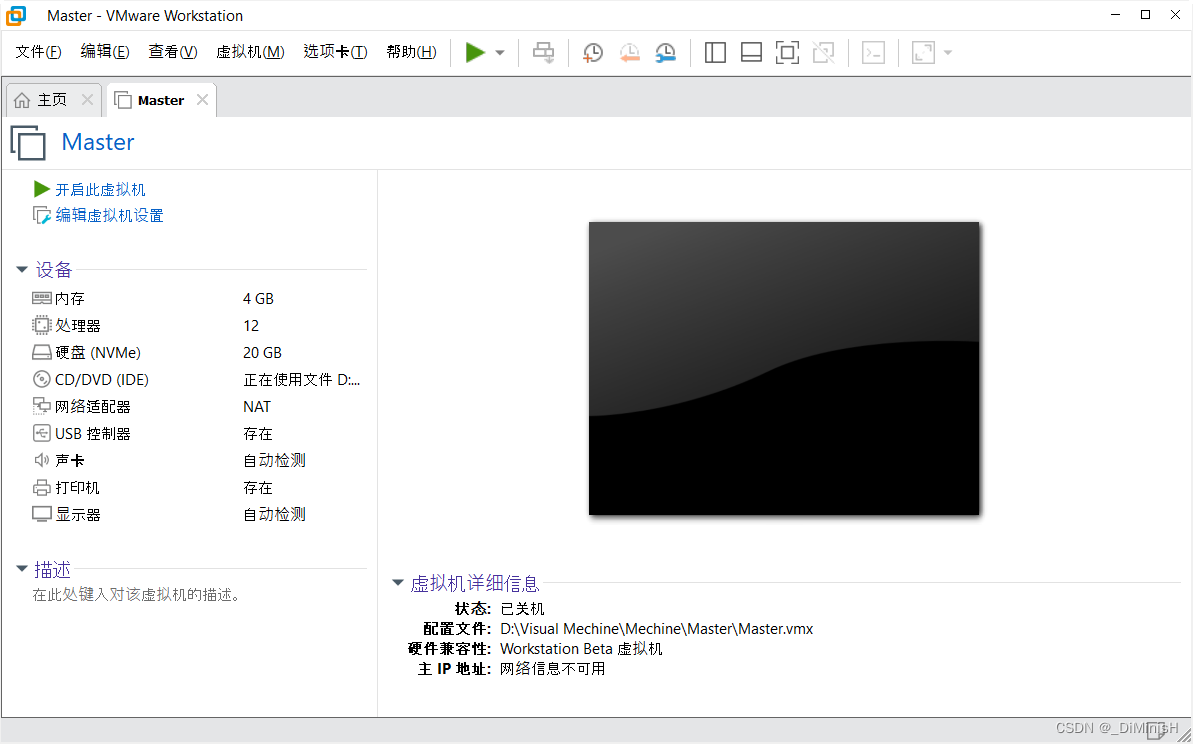Open the 虚拟机(M) menu

[250, 52]
